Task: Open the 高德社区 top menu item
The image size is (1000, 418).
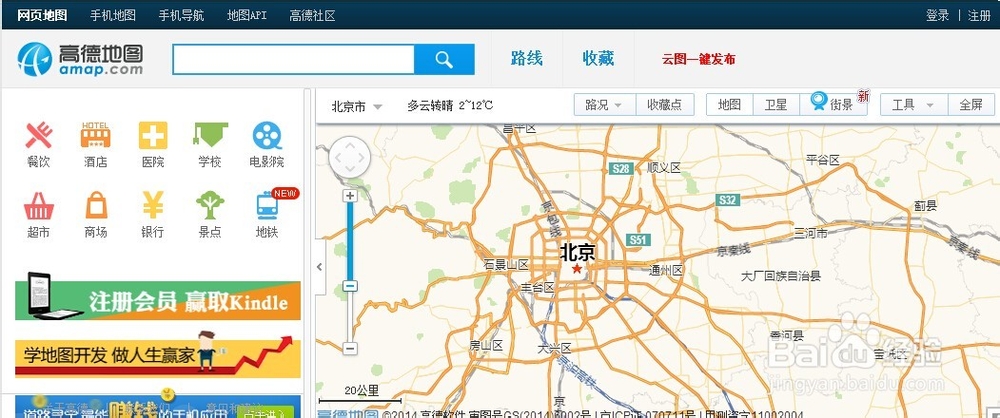Action: 312,15
